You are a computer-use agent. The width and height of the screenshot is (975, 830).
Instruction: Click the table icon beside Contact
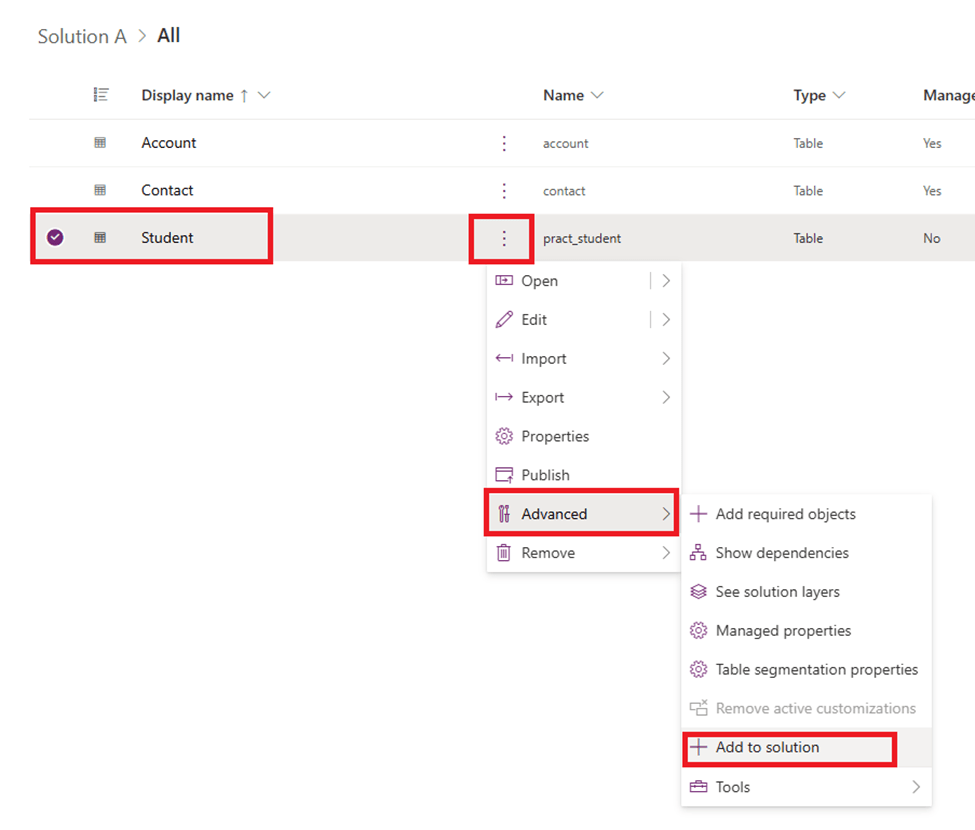[x=100, y=190]
